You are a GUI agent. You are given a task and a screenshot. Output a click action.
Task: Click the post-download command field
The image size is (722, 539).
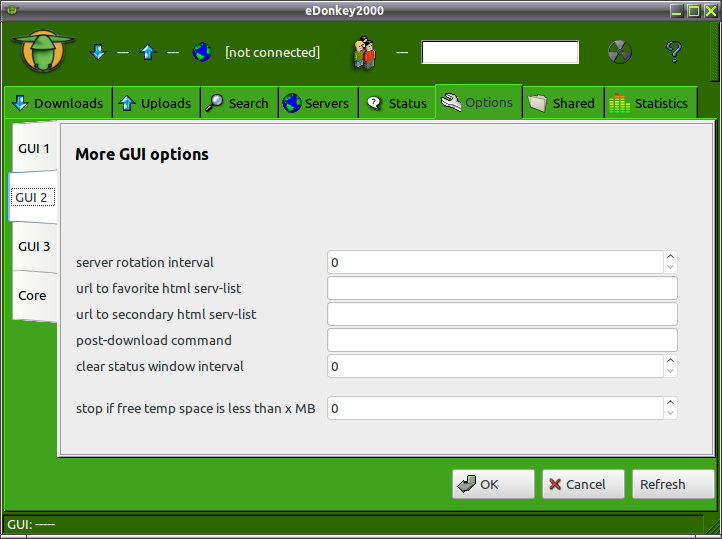(502, 340)
